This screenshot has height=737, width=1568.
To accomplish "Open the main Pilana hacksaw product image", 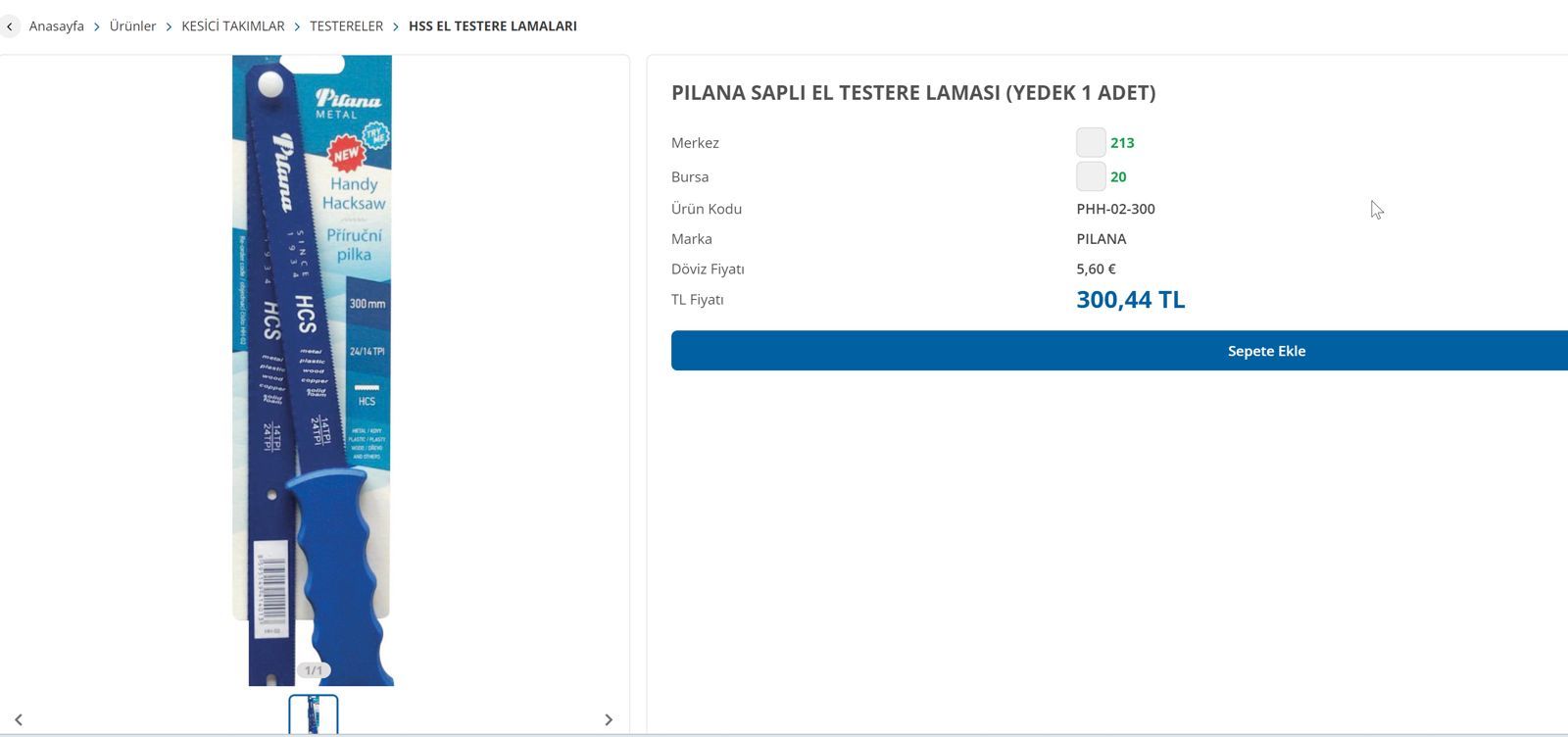I will [313, 370].
